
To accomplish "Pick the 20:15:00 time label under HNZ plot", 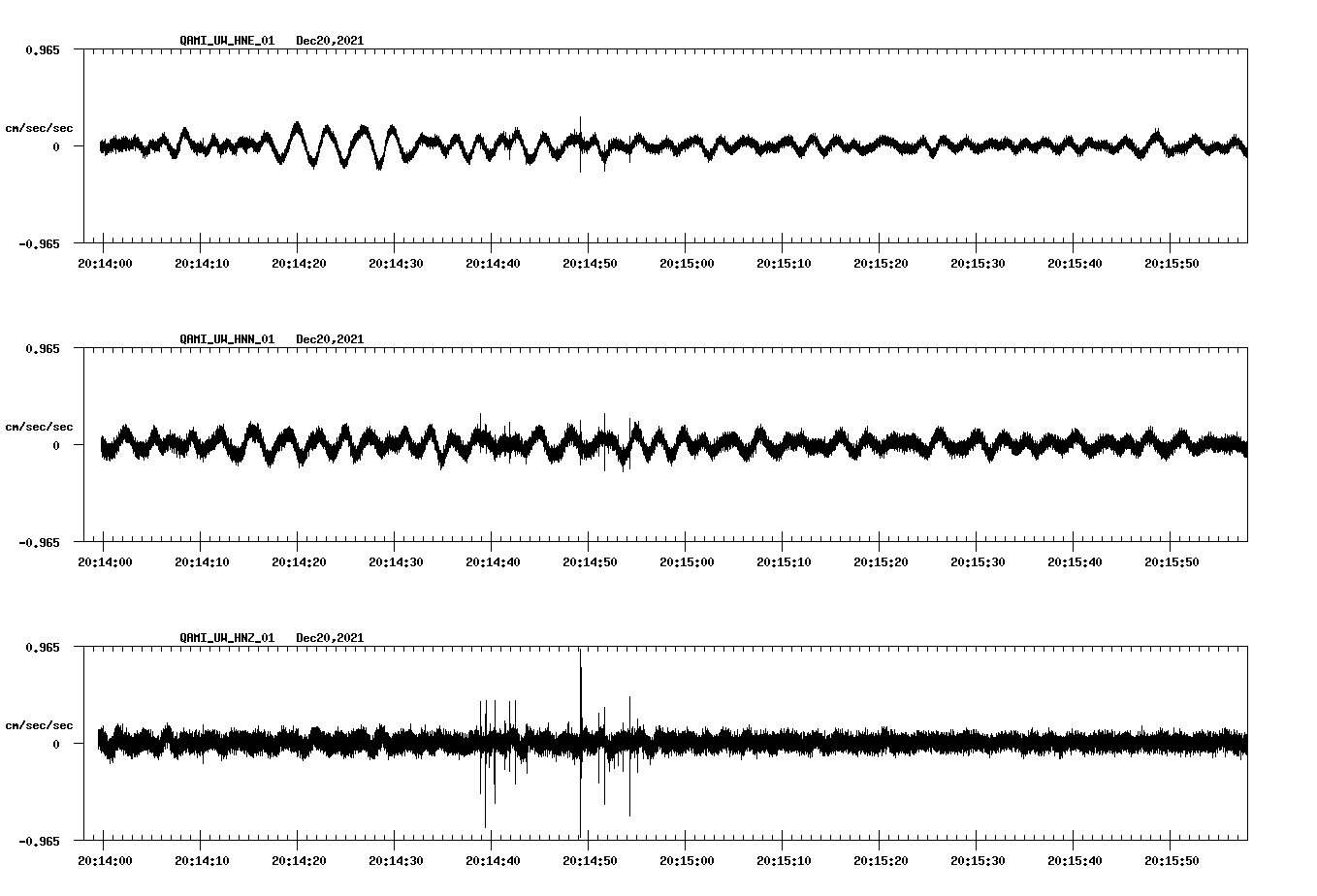I will tap(687, 861).
